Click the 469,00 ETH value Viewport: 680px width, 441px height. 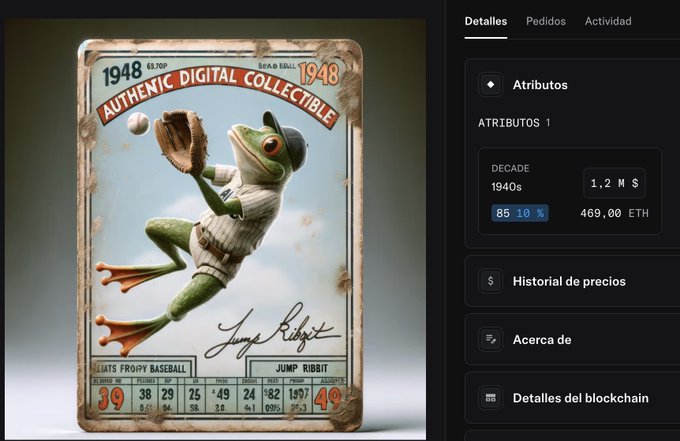pyautogui.click(x=614, y=213)
